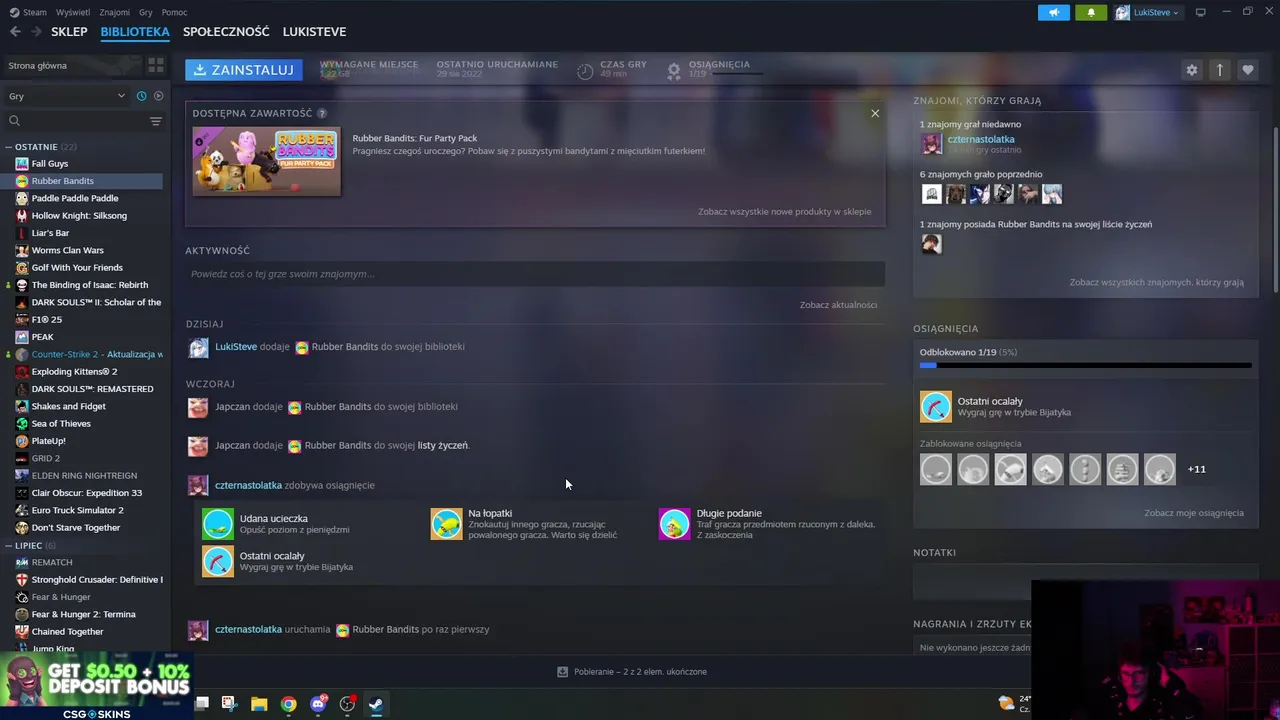Open czternastolatka's avatar in friends panel
Image resolution: width=1280 pixels, height=720 pixels.
click(931, 144)
